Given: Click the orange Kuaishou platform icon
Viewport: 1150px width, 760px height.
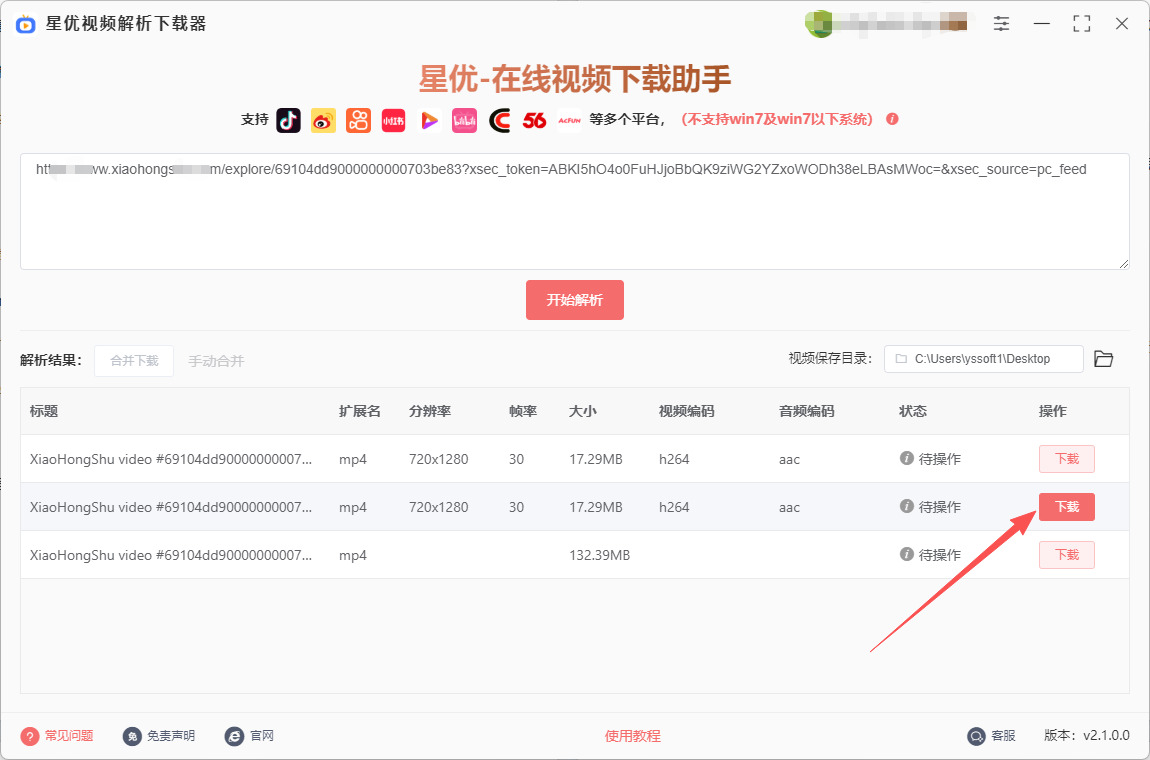Looking at the screenshot, I should point(359,120).
